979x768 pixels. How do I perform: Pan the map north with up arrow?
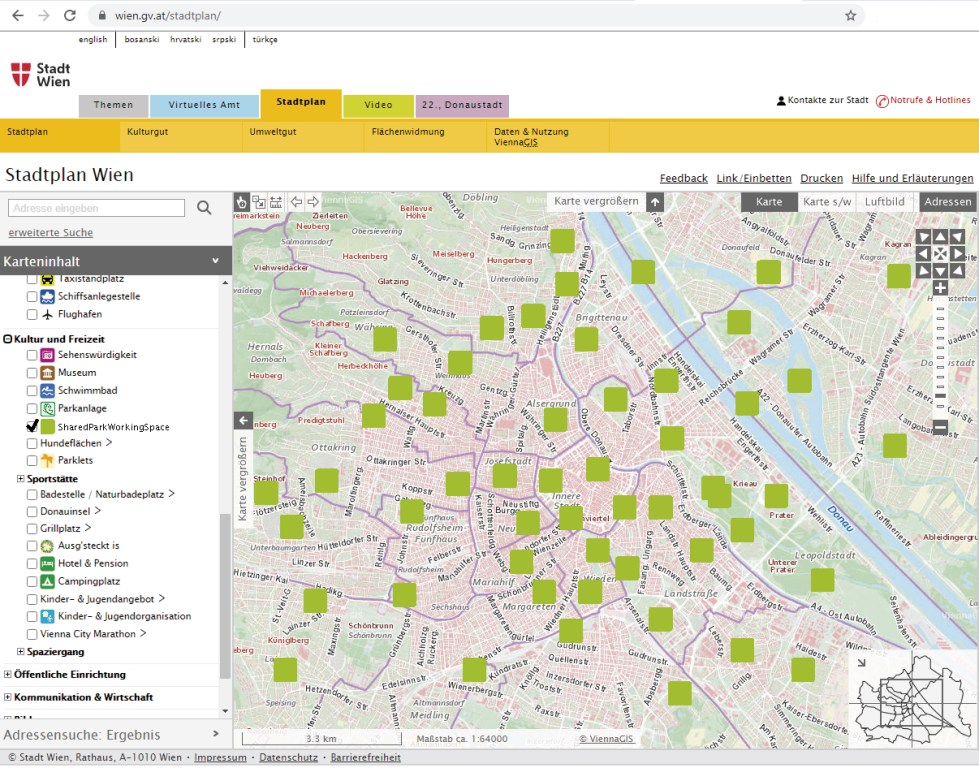(940, 238)
